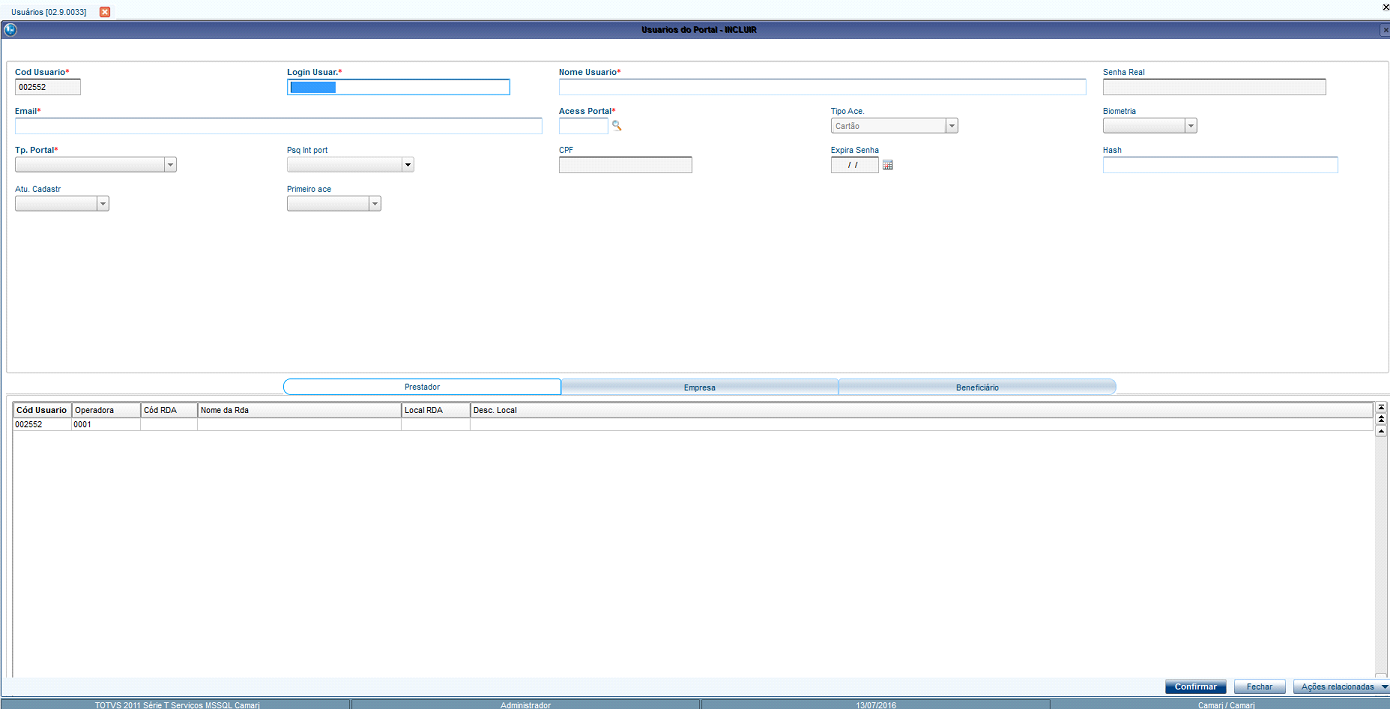The width and height of the screenshot is (1390, 709).
Task: Click the grid scroll-up single arrow
Action: click(x=1381, y=431)
